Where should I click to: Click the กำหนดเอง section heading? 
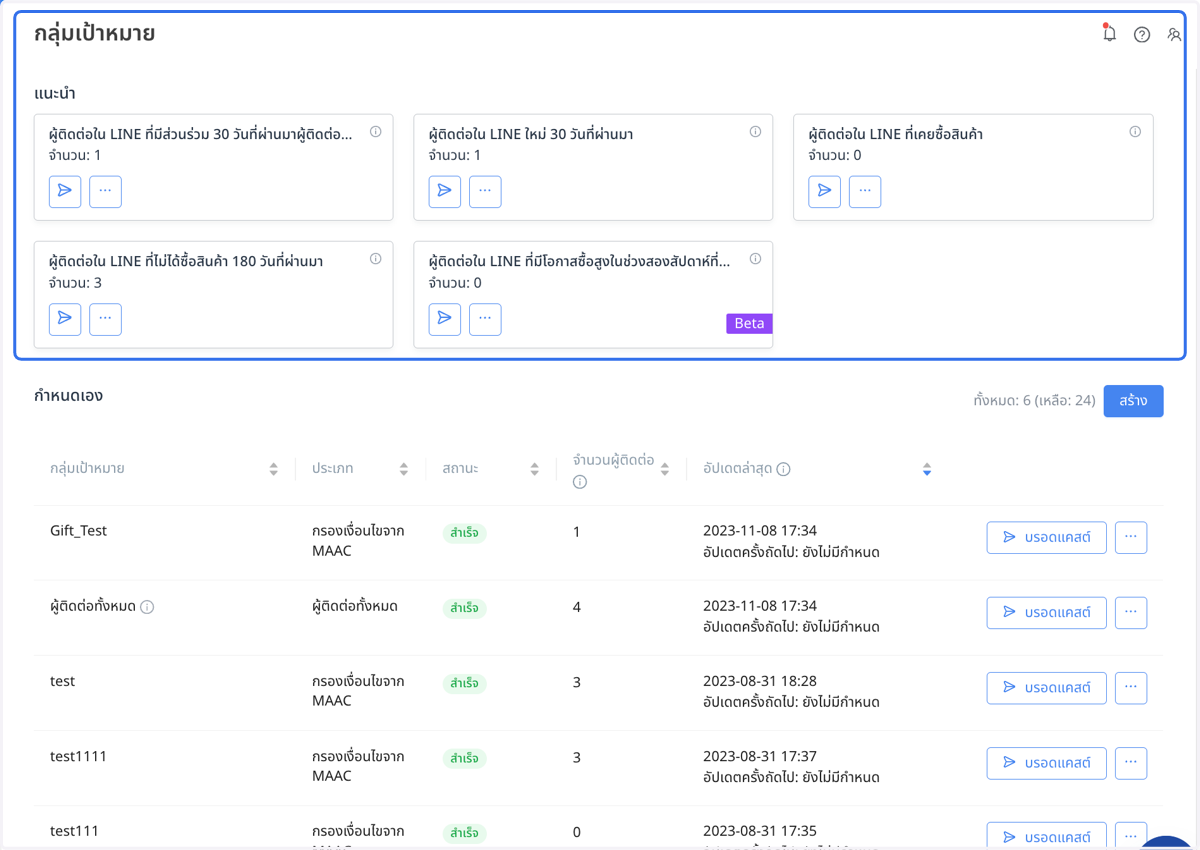pyautogui.click(x=68, y=395)
